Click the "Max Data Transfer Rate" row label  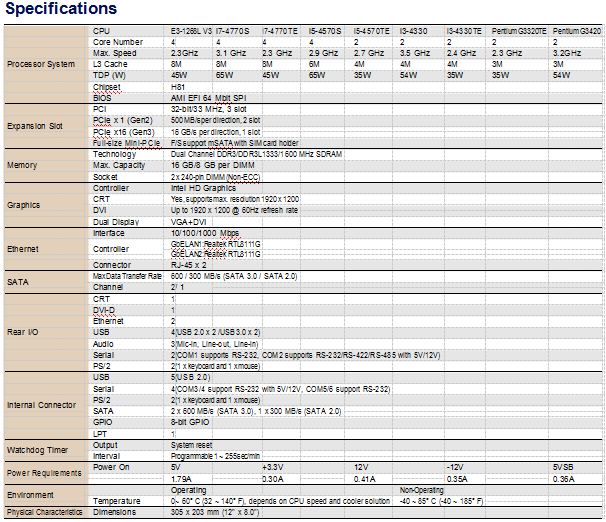pos(127,276)
